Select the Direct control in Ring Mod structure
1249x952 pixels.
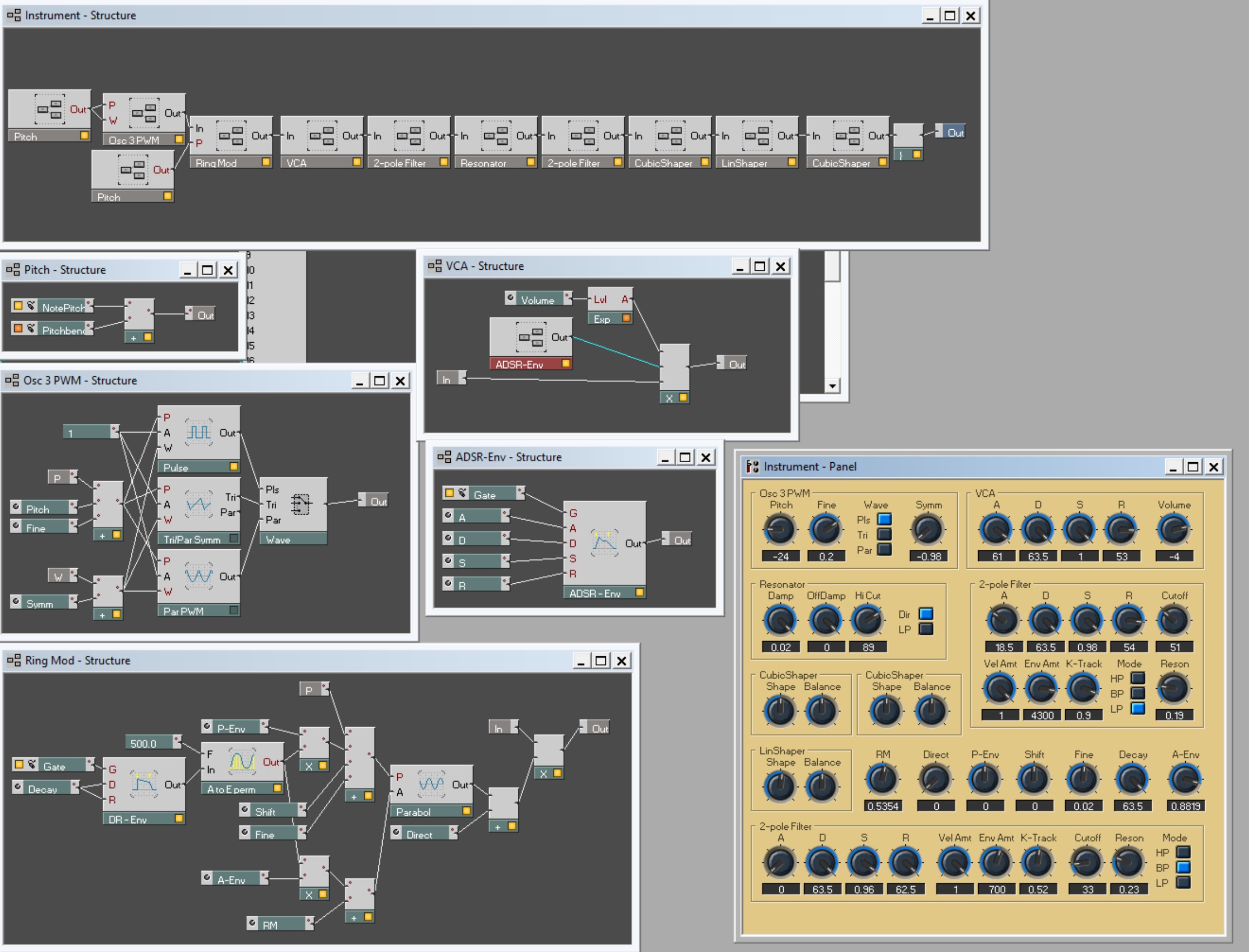424,833
